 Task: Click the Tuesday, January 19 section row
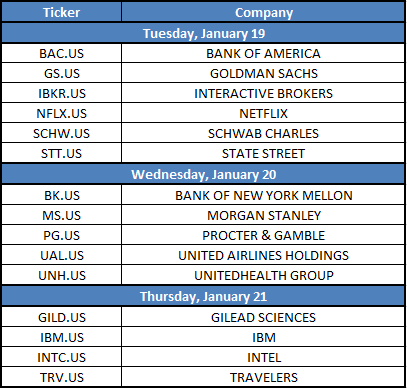[203, 33]
